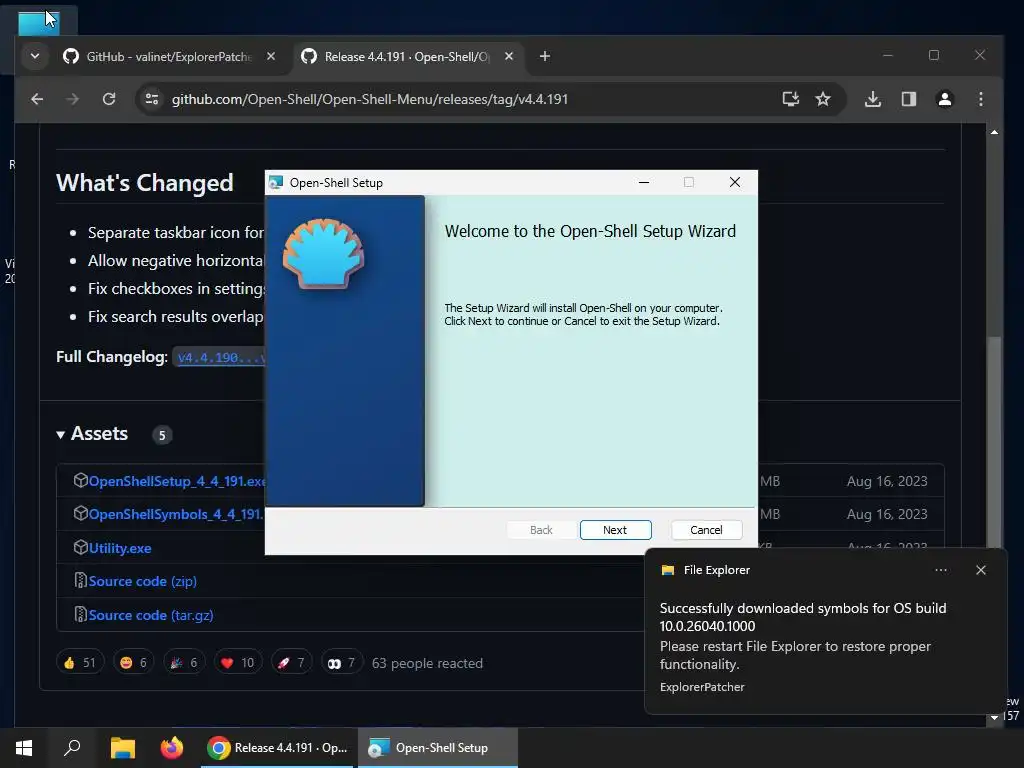Click the thumbs up reaction with 51
This screenshot has width=1024, height=768.
[80, 663]
